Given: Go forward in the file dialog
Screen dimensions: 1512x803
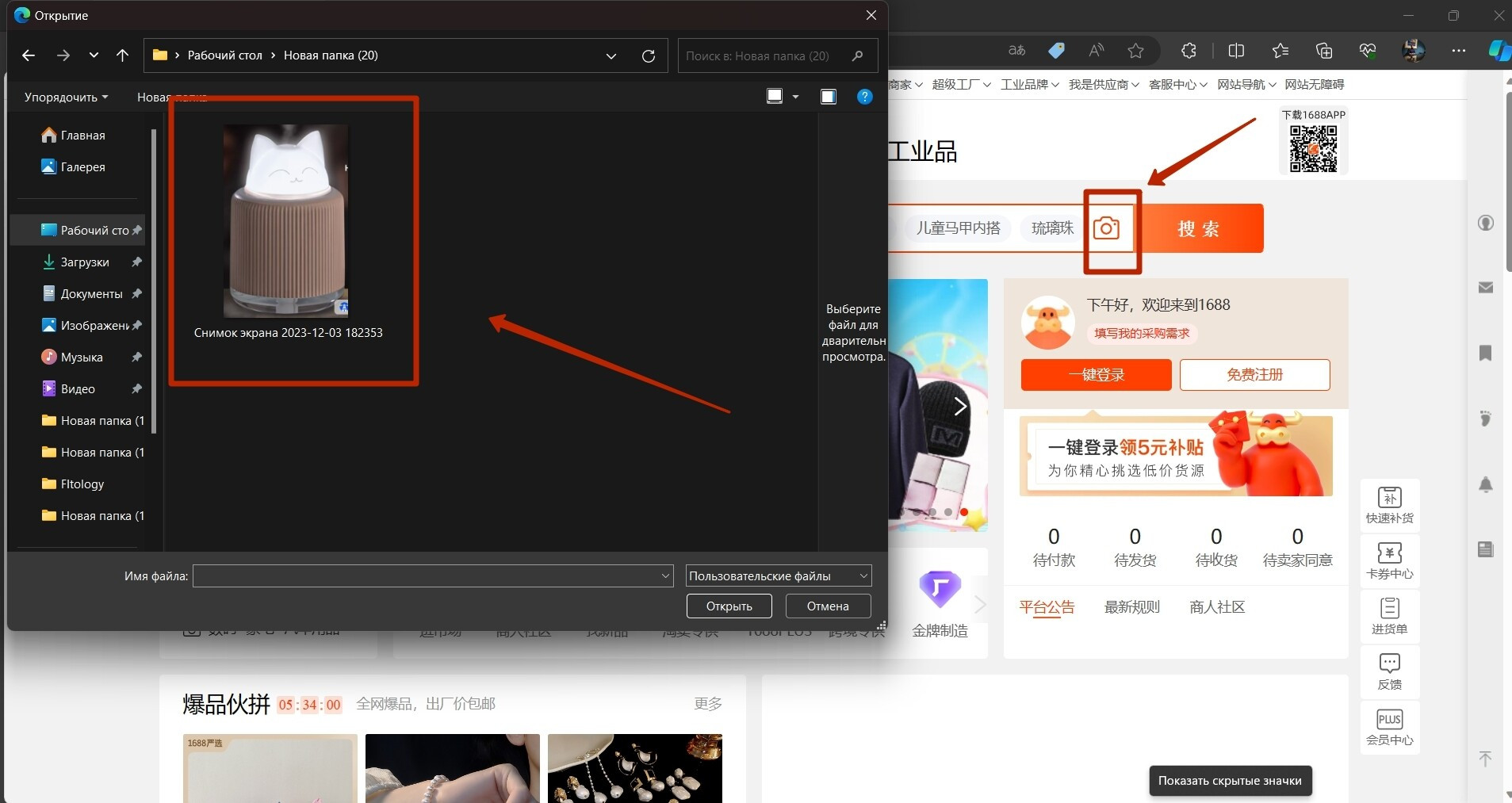Looking at the screenshot, I should point(63,55).
